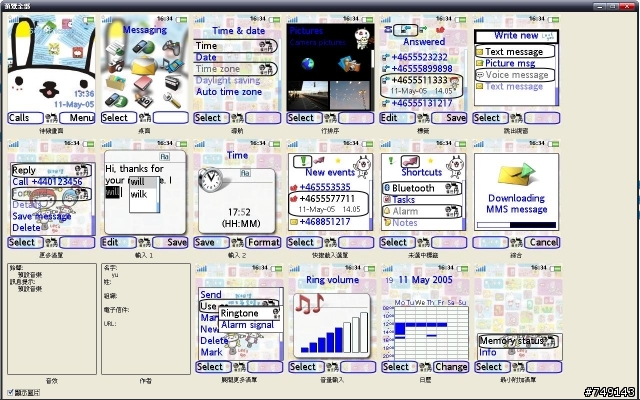Click the MMS download progress bar
Image resolution: width=640 pixels, height=400 pixels.
[x=516, y=225]
